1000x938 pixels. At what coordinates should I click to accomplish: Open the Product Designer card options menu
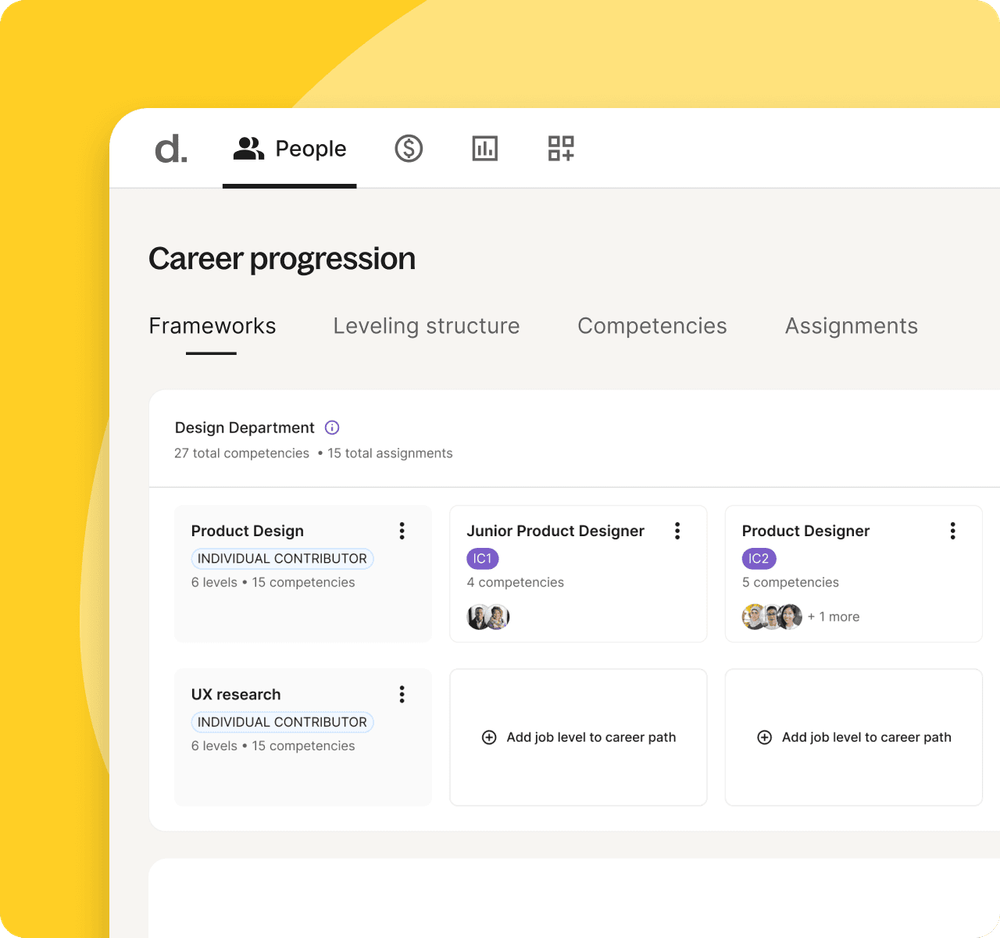953,531
